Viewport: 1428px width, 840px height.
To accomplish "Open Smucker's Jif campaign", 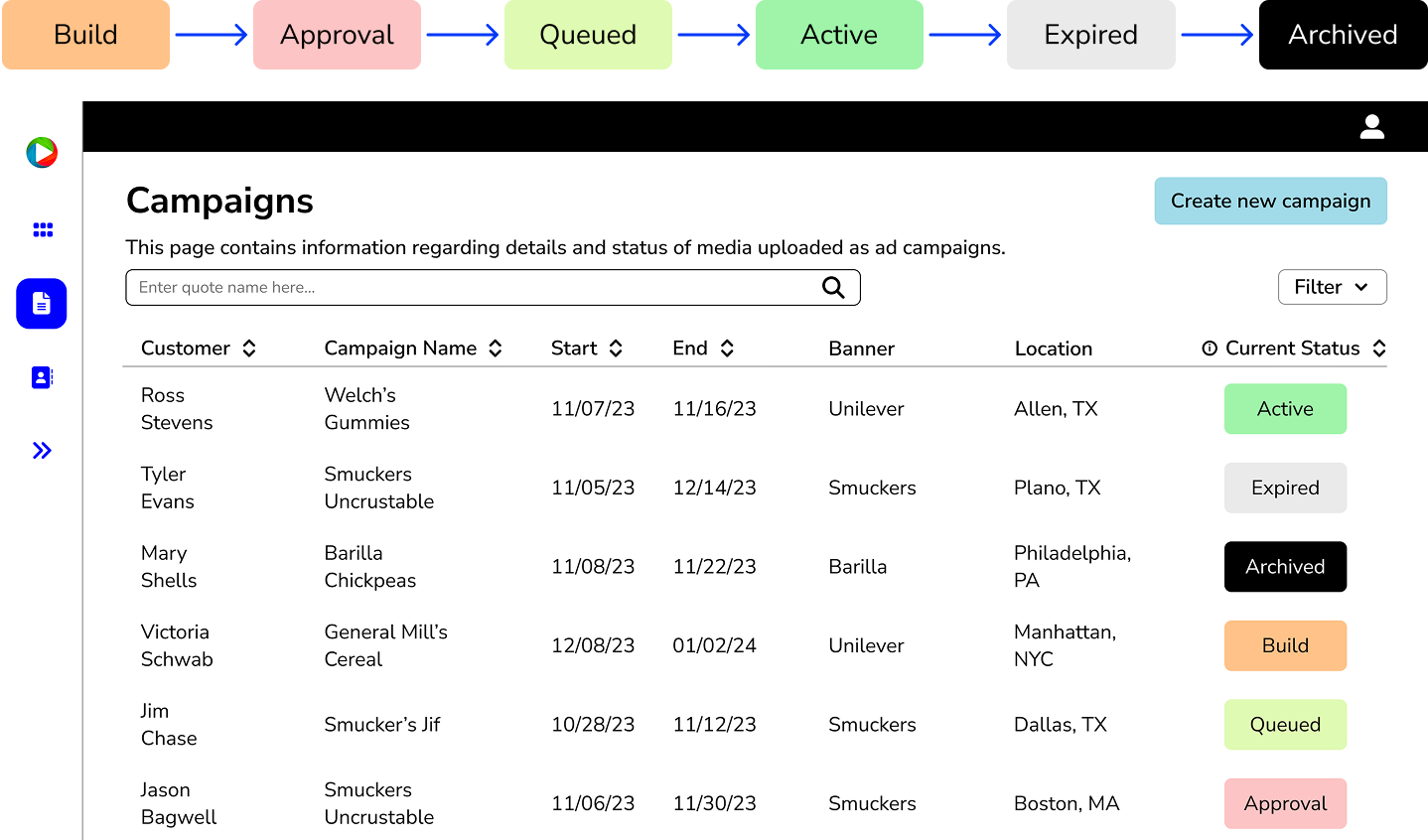I will coord(382,725).
